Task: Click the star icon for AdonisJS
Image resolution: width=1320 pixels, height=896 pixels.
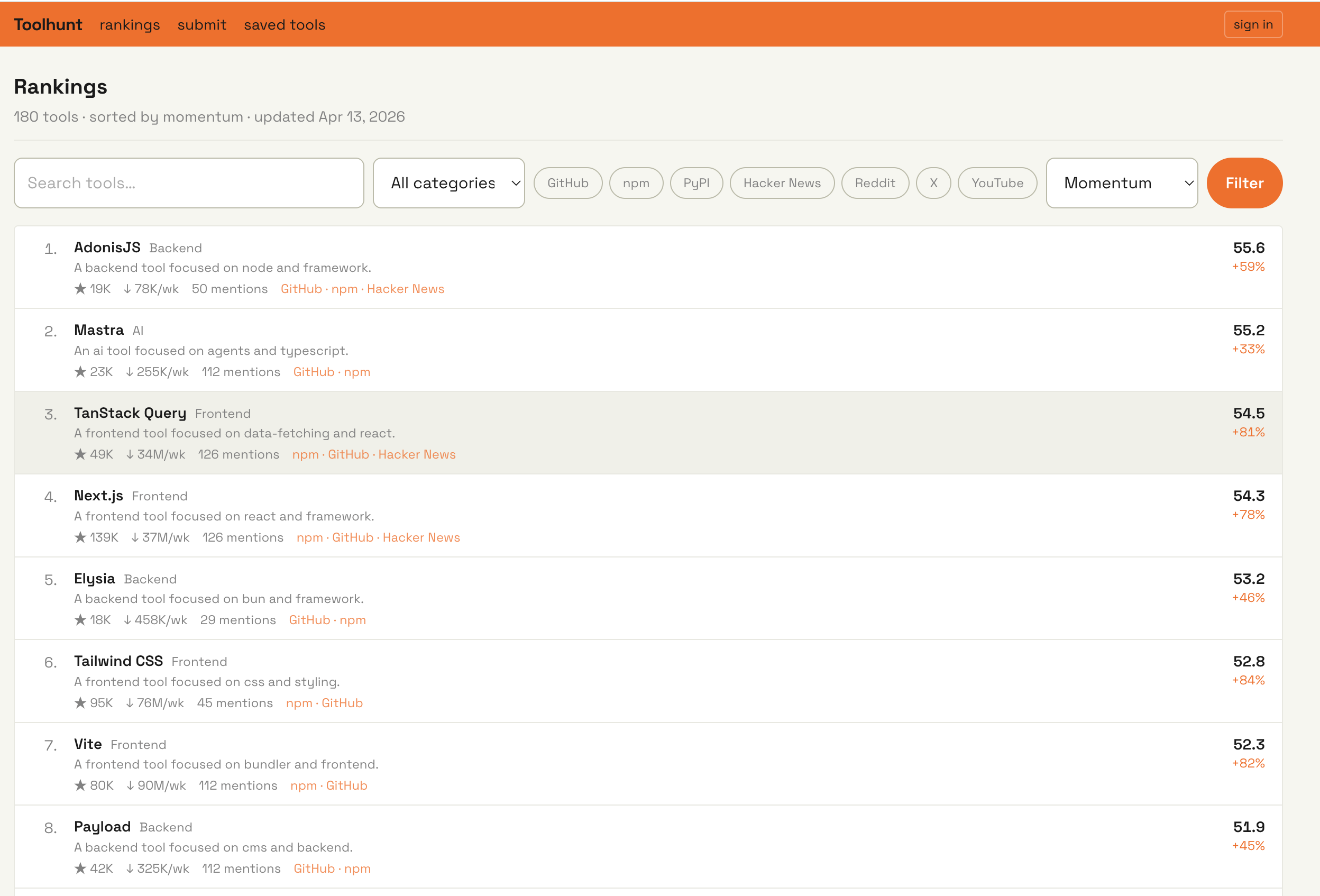Action: pos(80,289)
